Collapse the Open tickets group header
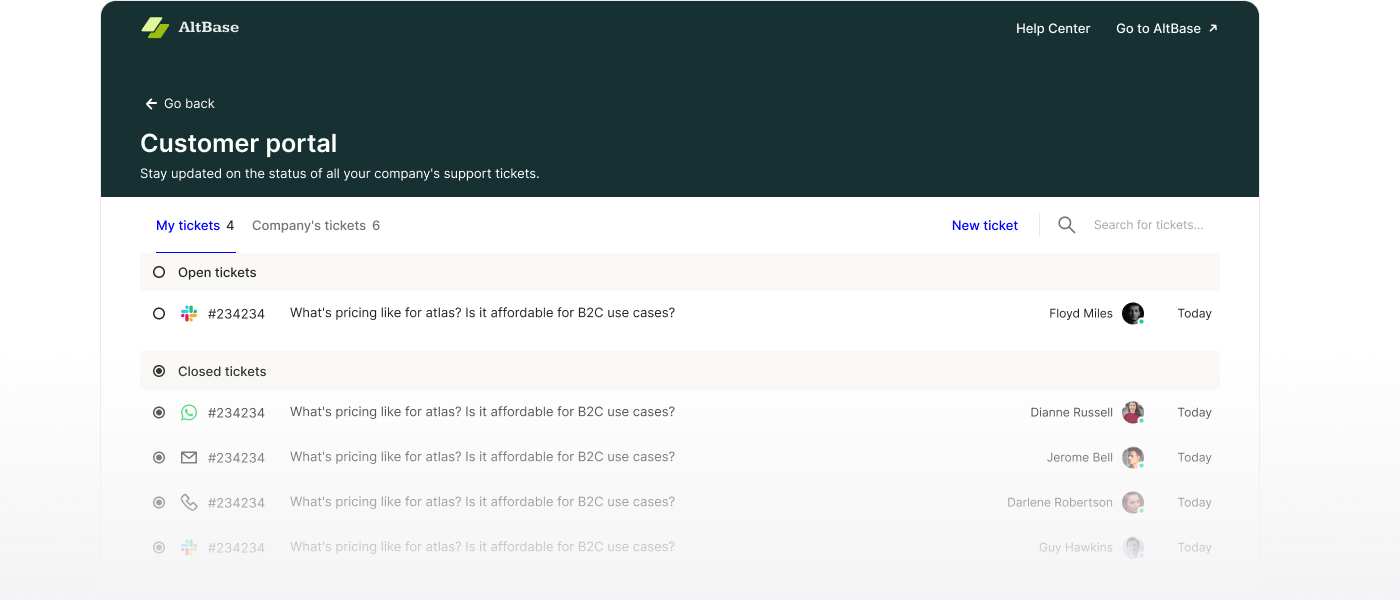Viewport: 1400px width, 600px height. (x=680, y=272)
